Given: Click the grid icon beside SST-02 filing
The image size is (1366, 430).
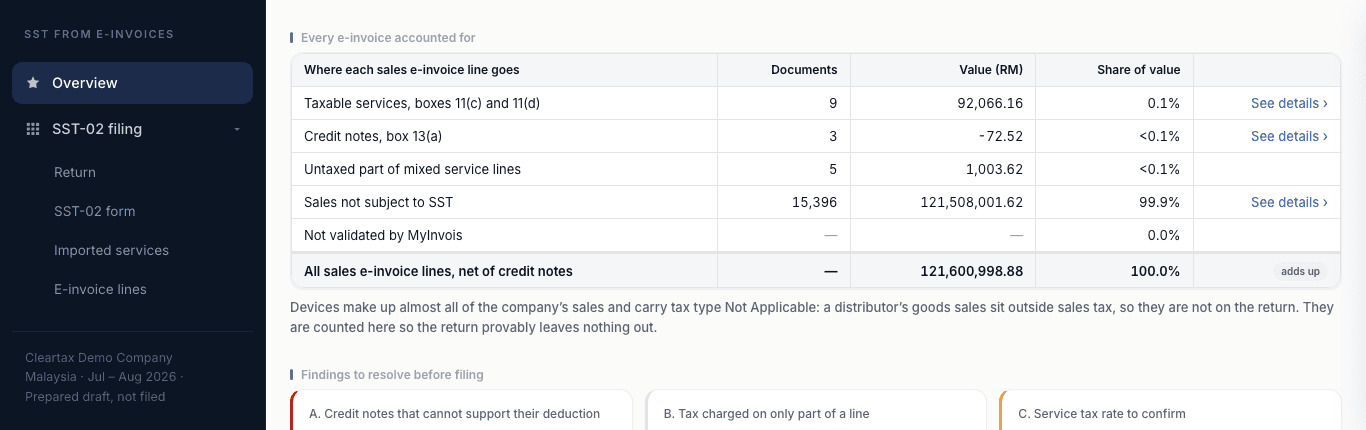Looking at the screenshot, I should (33, 129).
